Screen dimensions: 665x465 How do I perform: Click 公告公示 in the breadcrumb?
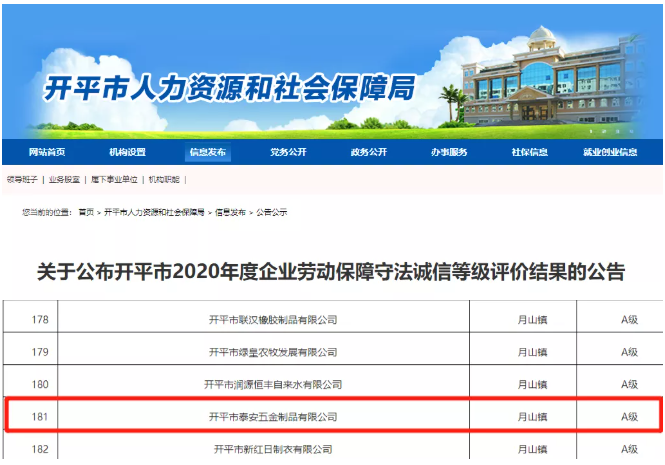coord(272,213)
